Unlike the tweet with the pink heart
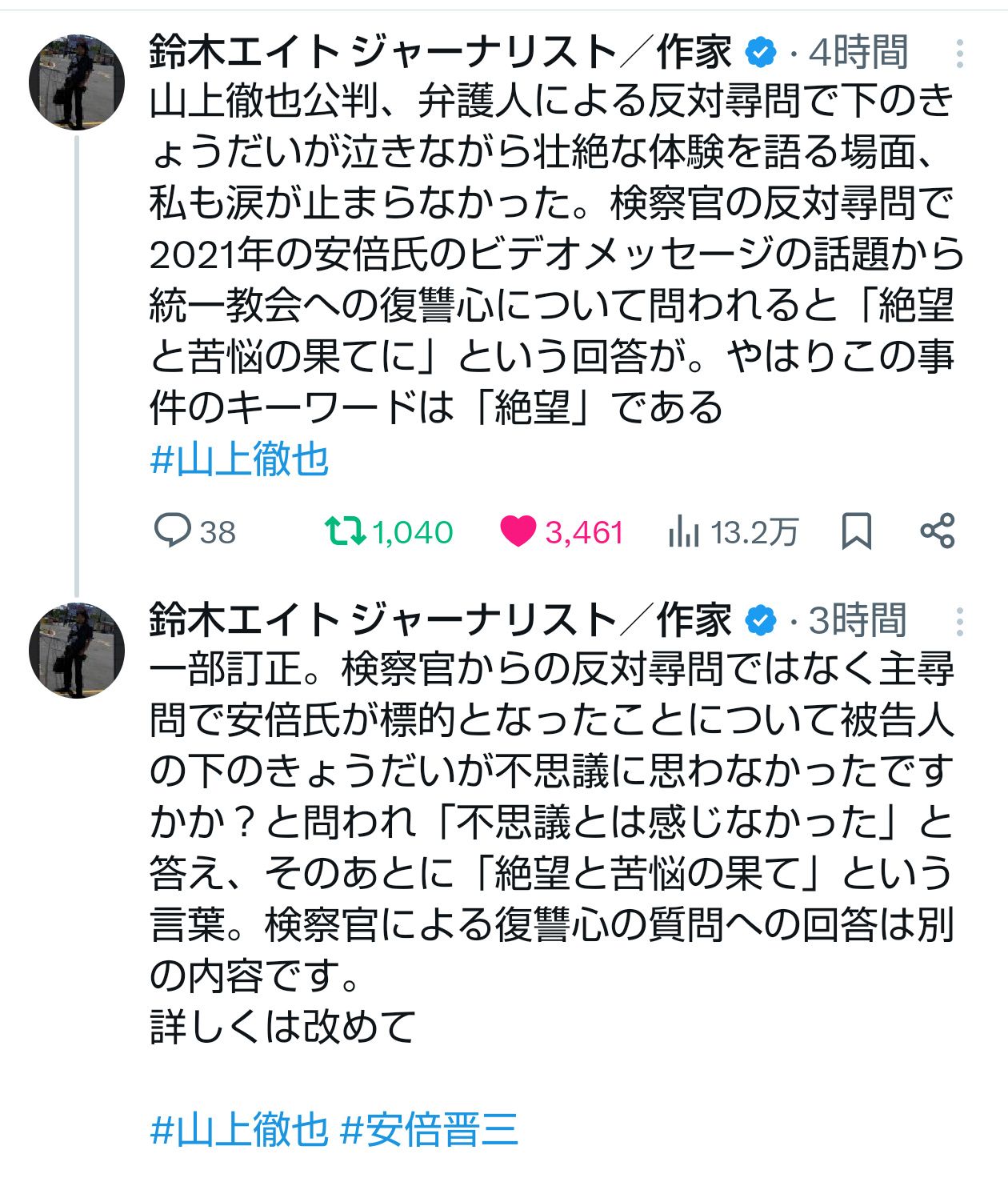The width and height of the screenshot is (1008, 1178). coord(518,531)
